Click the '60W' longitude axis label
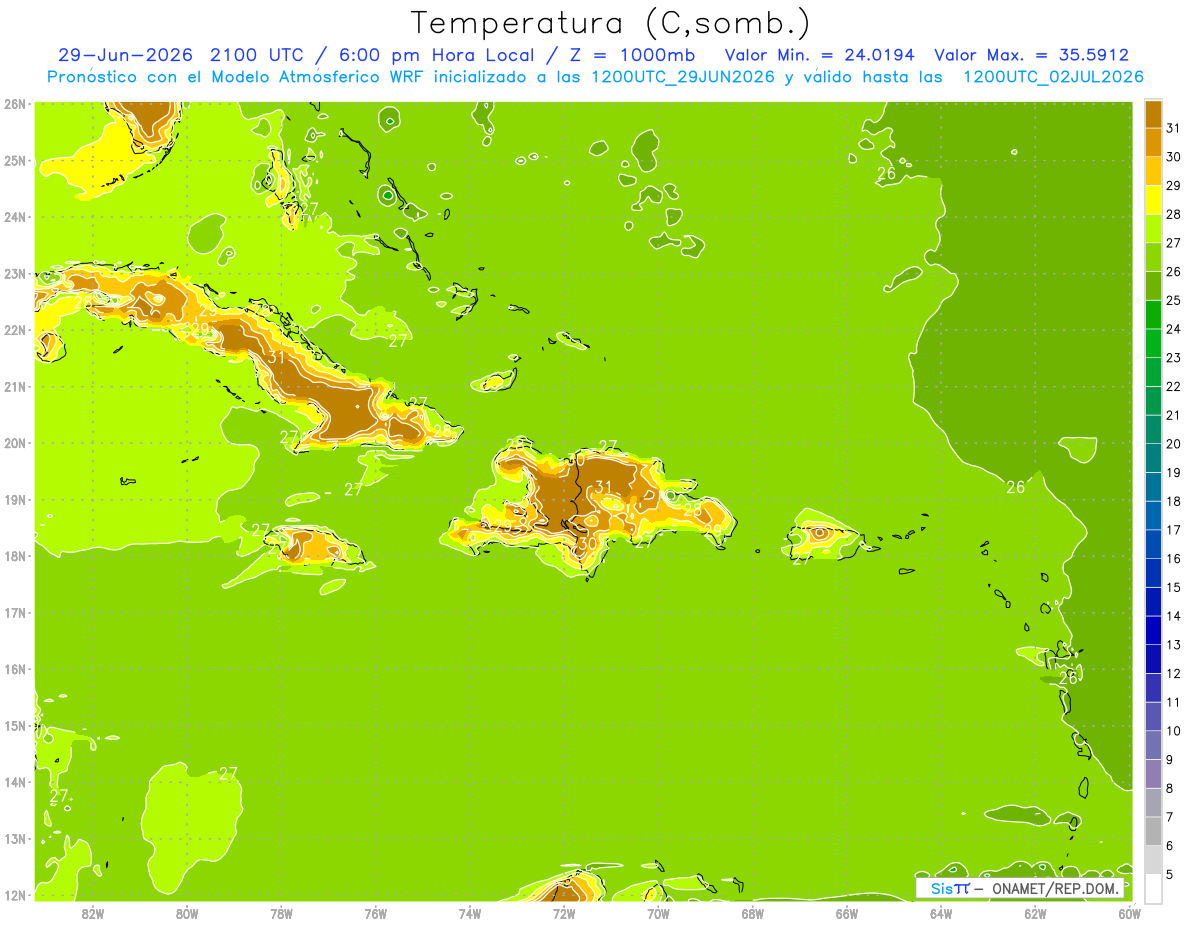The width and height of the screenshot is (1200, 927). (x=1129, y=913)
